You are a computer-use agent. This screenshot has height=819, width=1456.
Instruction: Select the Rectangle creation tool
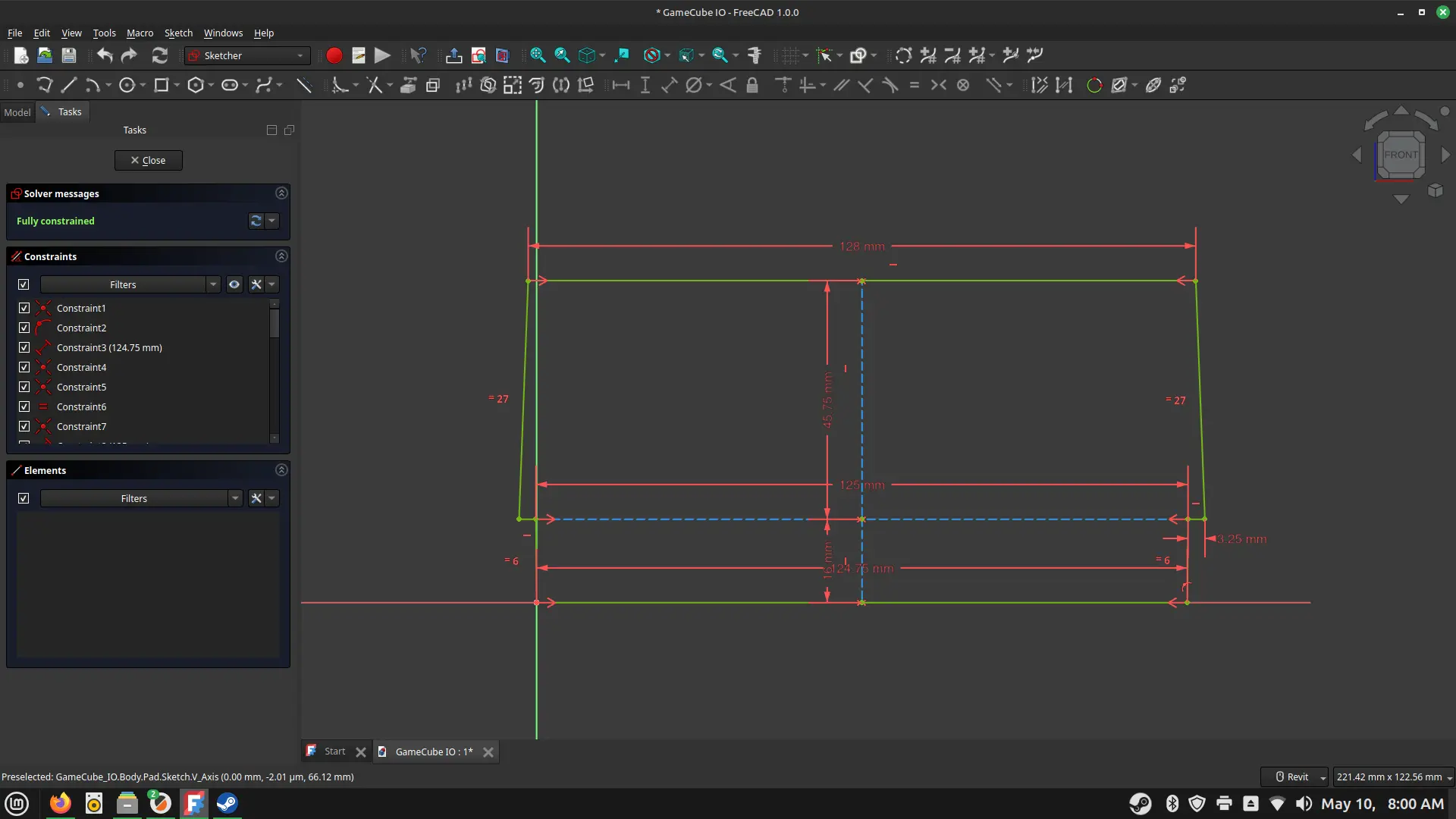point(161,85)
